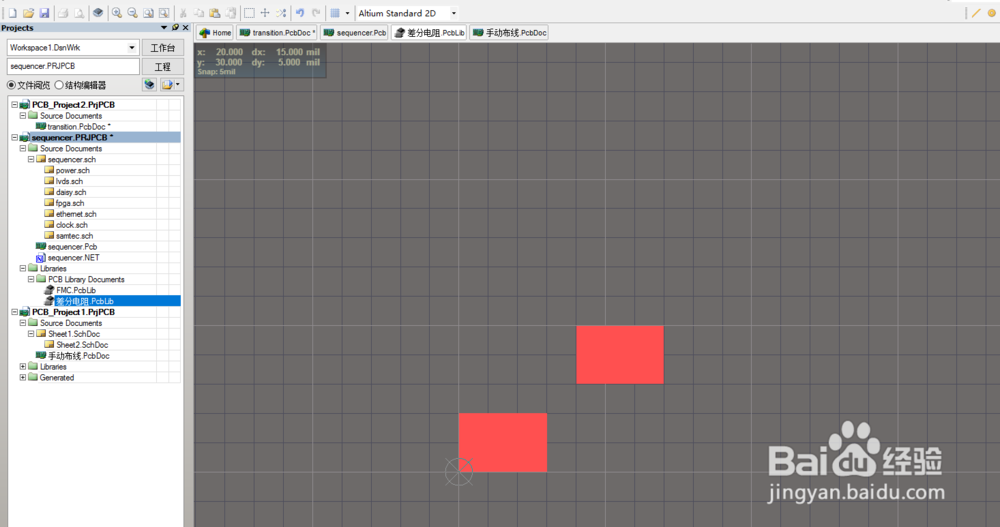1000x527 pixels.
Task: Click the Move selection cross icon
Action: coord(265,13)
